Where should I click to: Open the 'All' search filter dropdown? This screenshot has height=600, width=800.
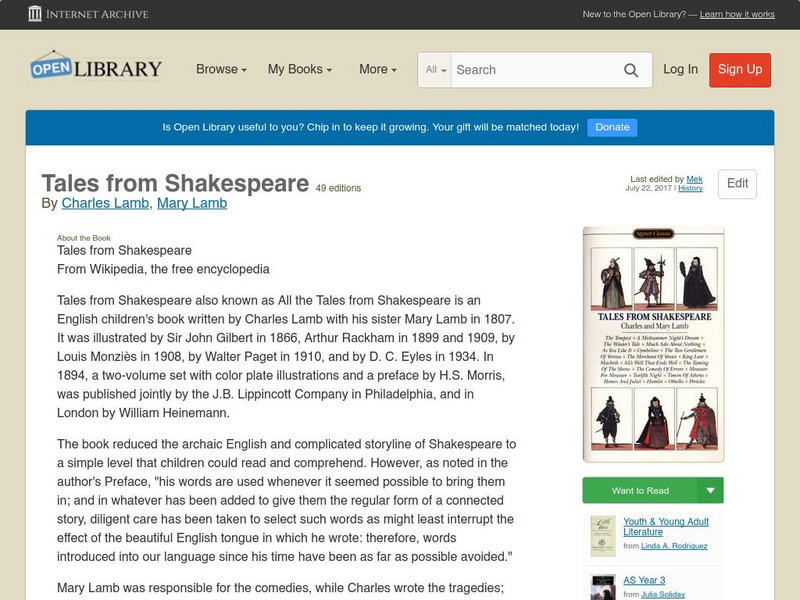(x=434, y=70)
